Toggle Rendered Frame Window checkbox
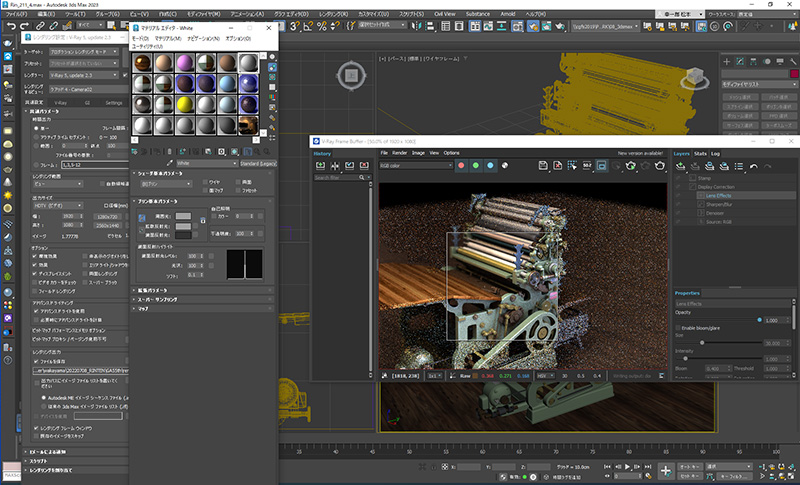Viewport: 800px width, 485px height. 36,428
